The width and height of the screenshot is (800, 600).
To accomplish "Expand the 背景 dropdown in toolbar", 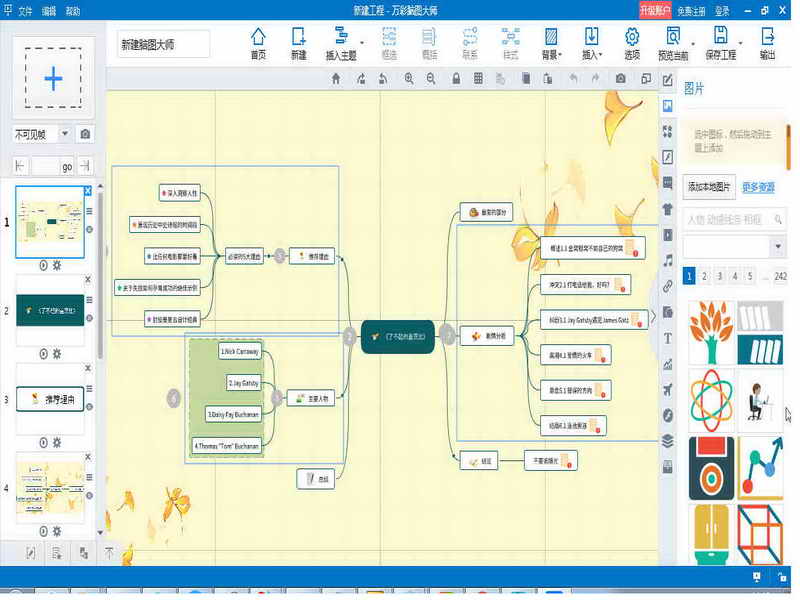I will point(551,43).
